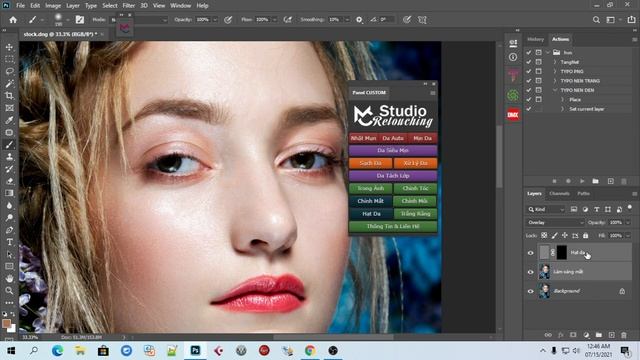Select the Magic Wand tool
Screen dimensions: 640x360
[9, 84]
